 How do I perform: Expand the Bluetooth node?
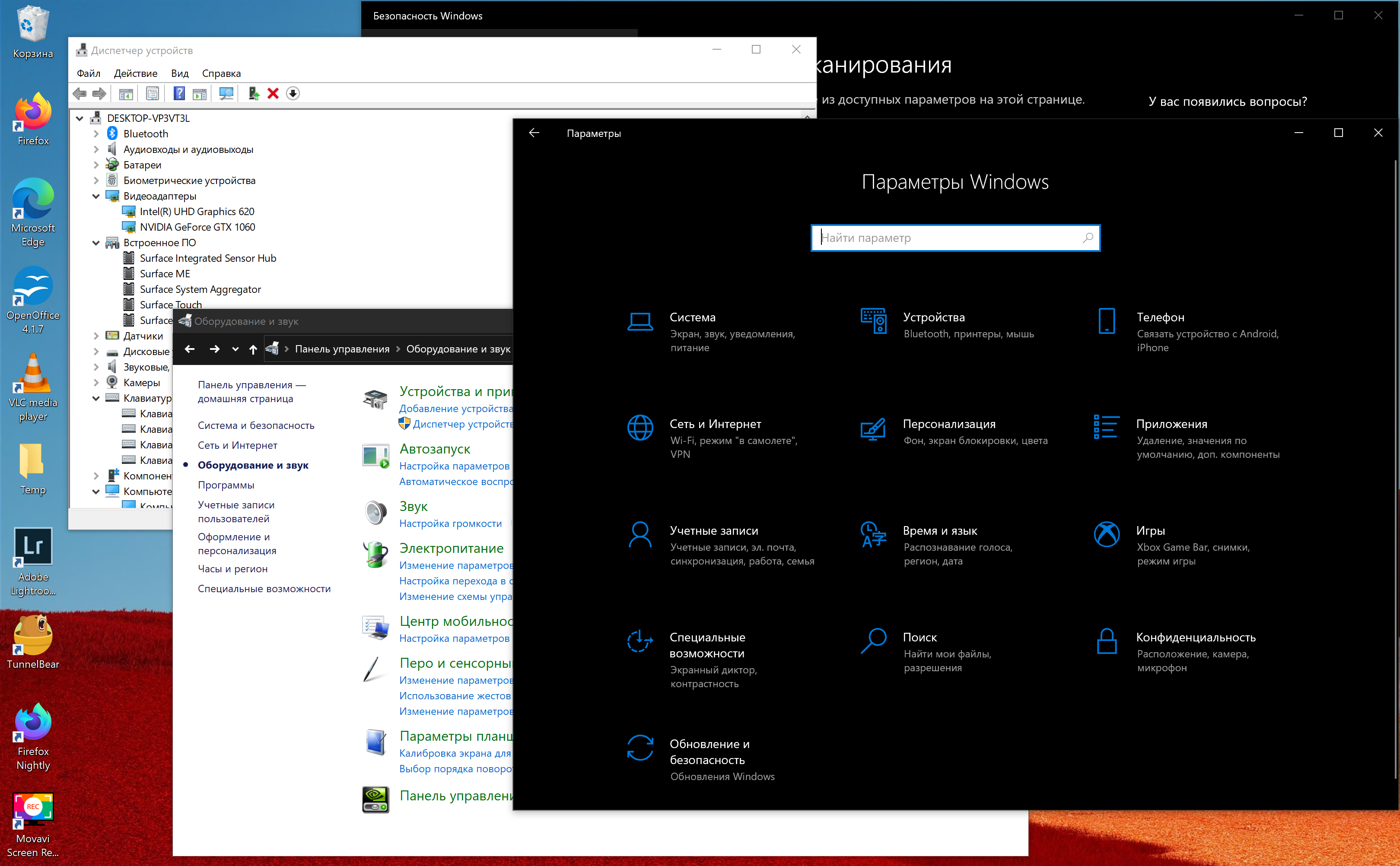click(96, 134)
